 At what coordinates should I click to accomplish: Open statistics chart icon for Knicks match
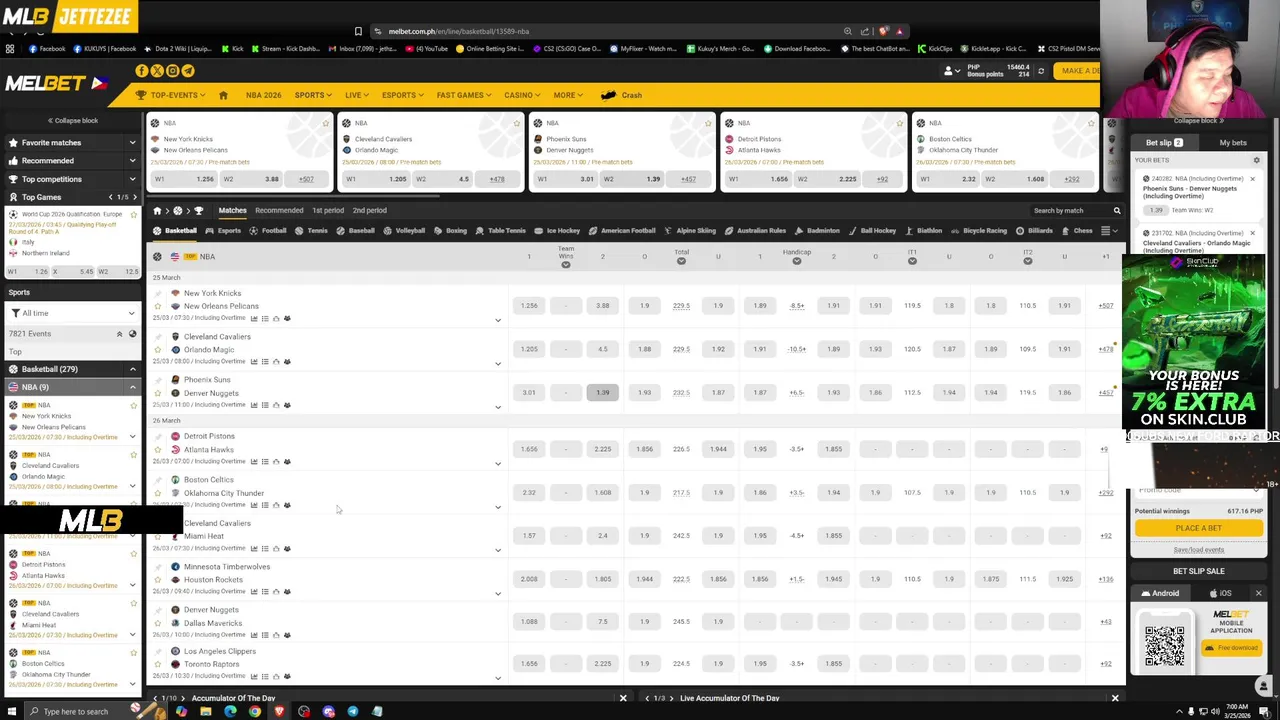point(254,319)
